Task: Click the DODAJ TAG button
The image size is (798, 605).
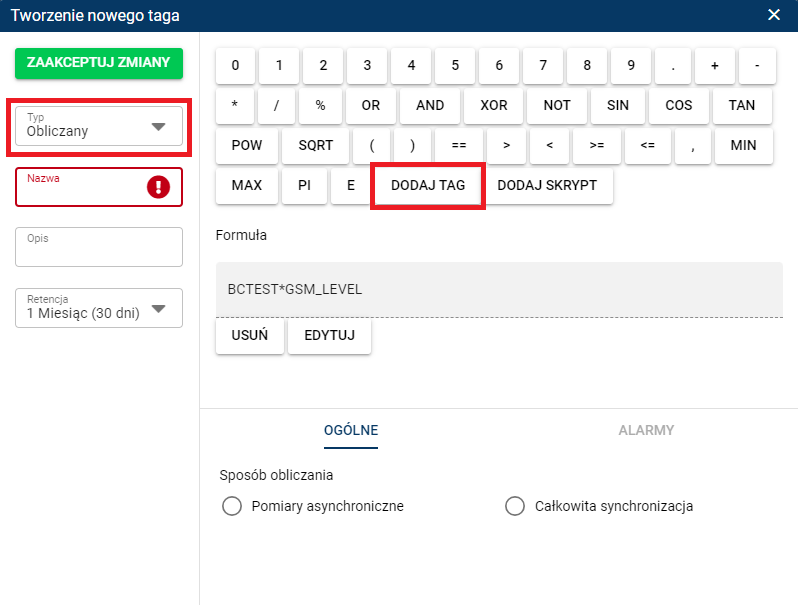Action: click(428, 186)
